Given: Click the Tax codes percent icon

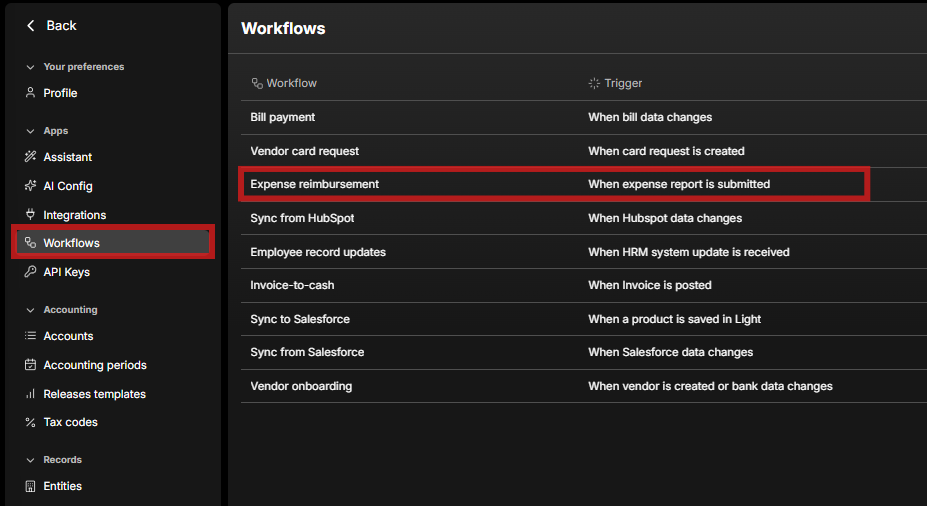Looking at the screenshot, I should point(30,422).
